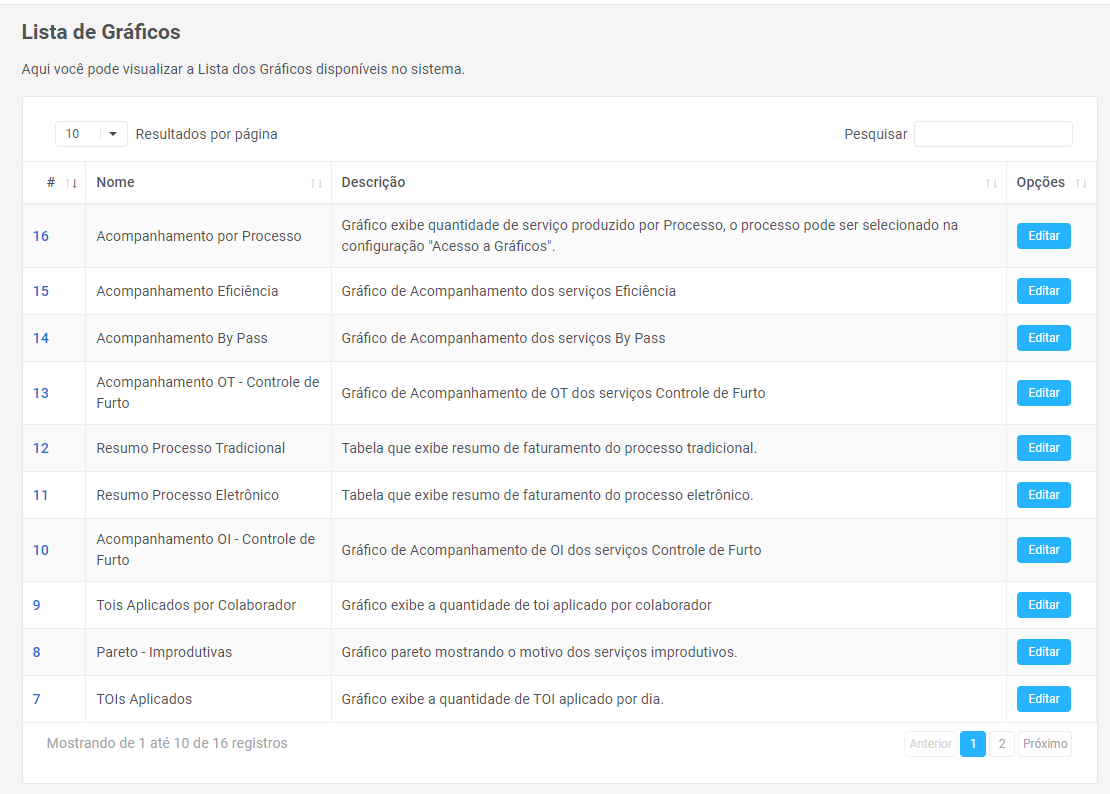Edit the TOIs Aplicados chart
The image size is (1110, 794).
1043,699
